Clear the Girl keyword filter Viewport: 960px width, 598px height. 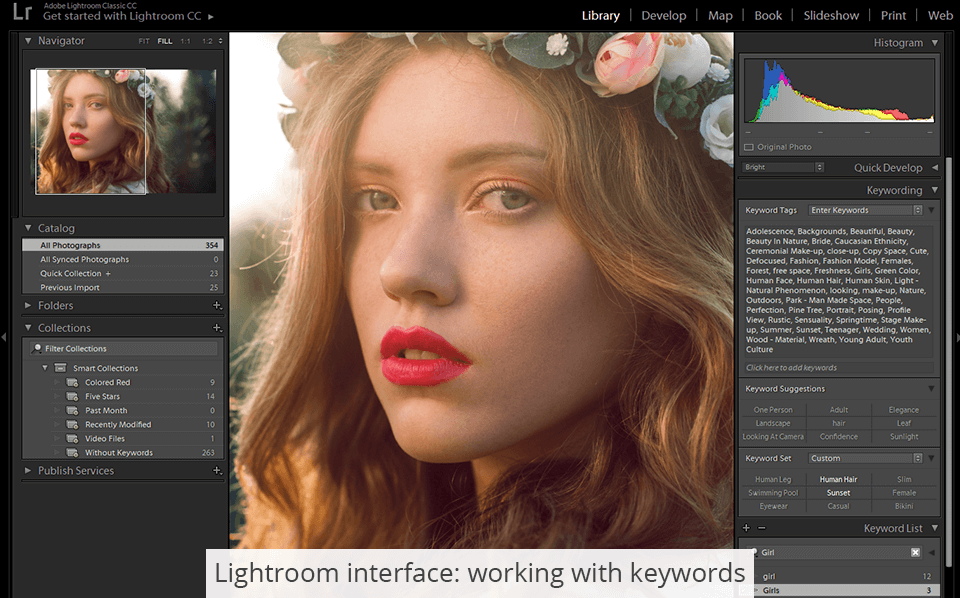click(915, 552)
